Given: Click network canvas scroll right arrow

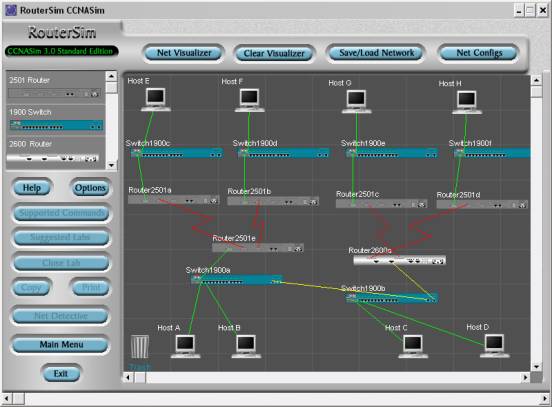Looking at the screenshot, I should tap(525, 377).
